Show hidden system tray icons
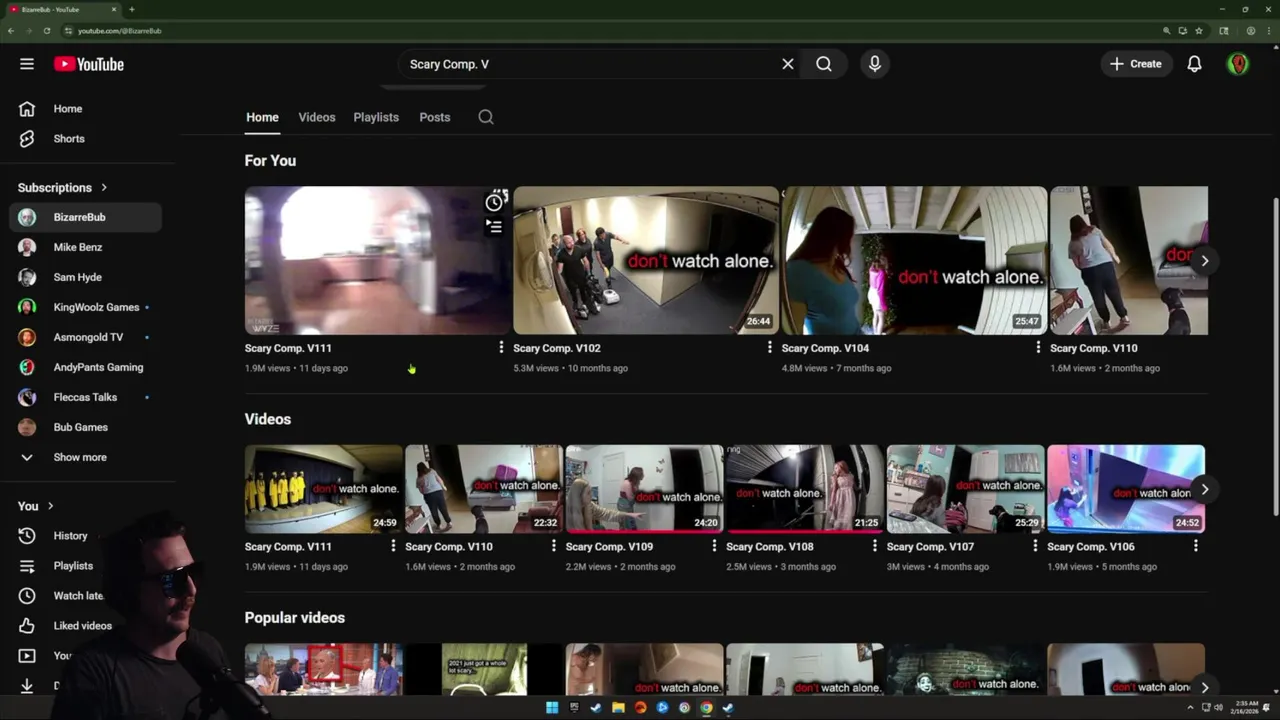Image resolution: width=1280 pixels, height=720 pixels. 1190,708
